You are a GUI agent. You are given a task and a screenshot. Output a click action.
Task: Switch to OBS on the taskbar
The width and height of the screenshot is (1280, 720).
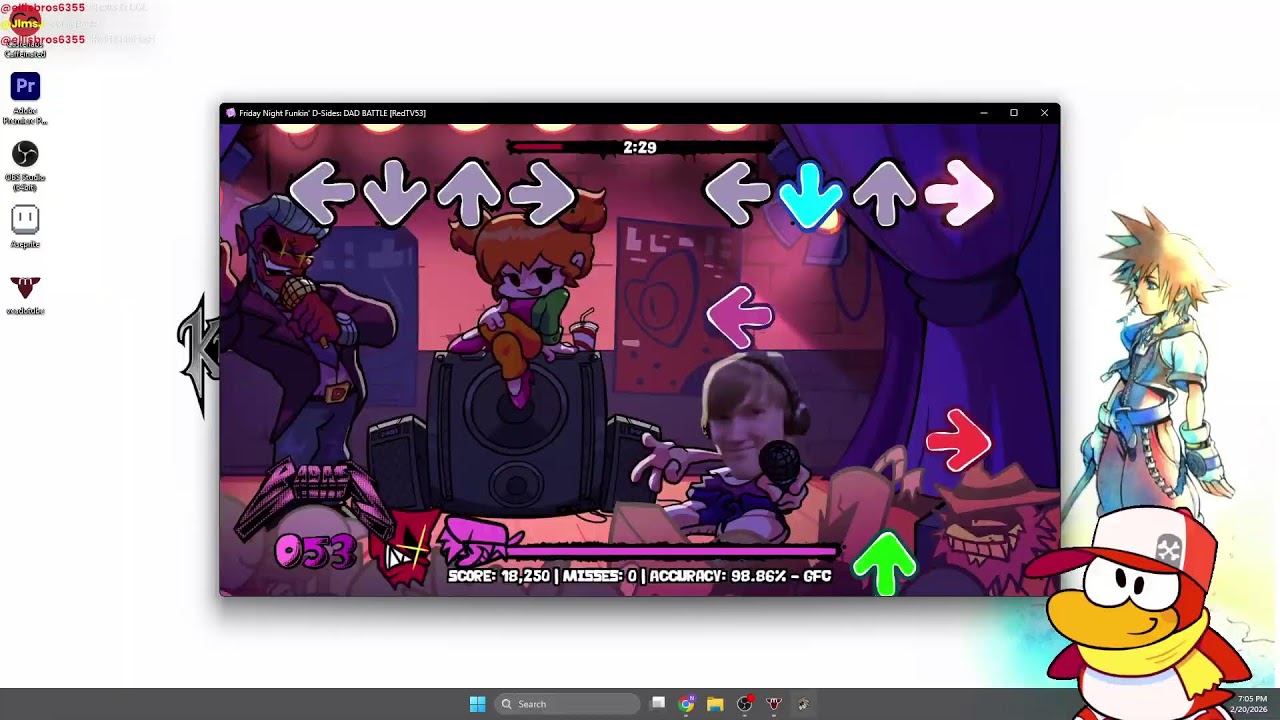(744, 704)
